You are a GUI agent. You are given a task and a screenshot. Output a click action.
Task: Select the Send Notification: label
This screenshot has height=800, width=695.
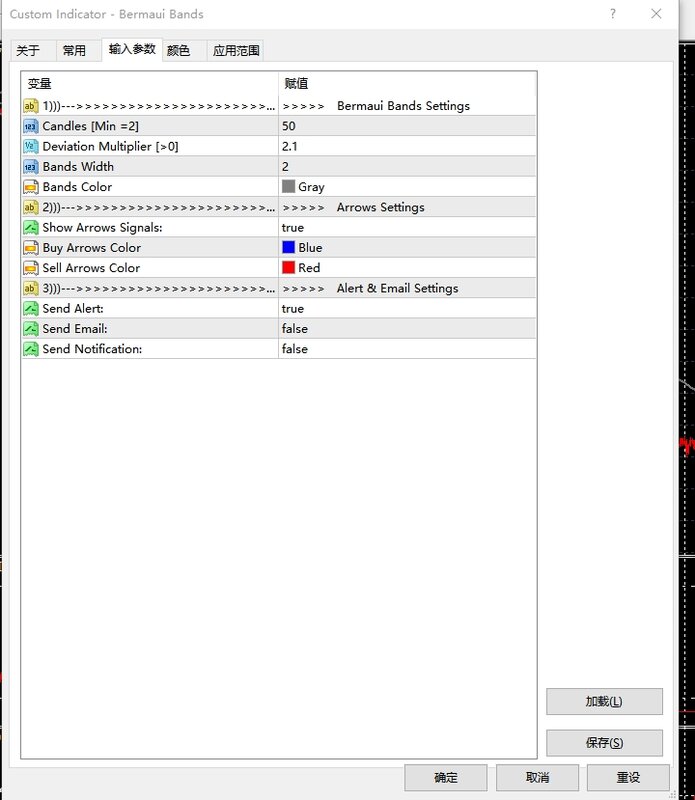92,349
